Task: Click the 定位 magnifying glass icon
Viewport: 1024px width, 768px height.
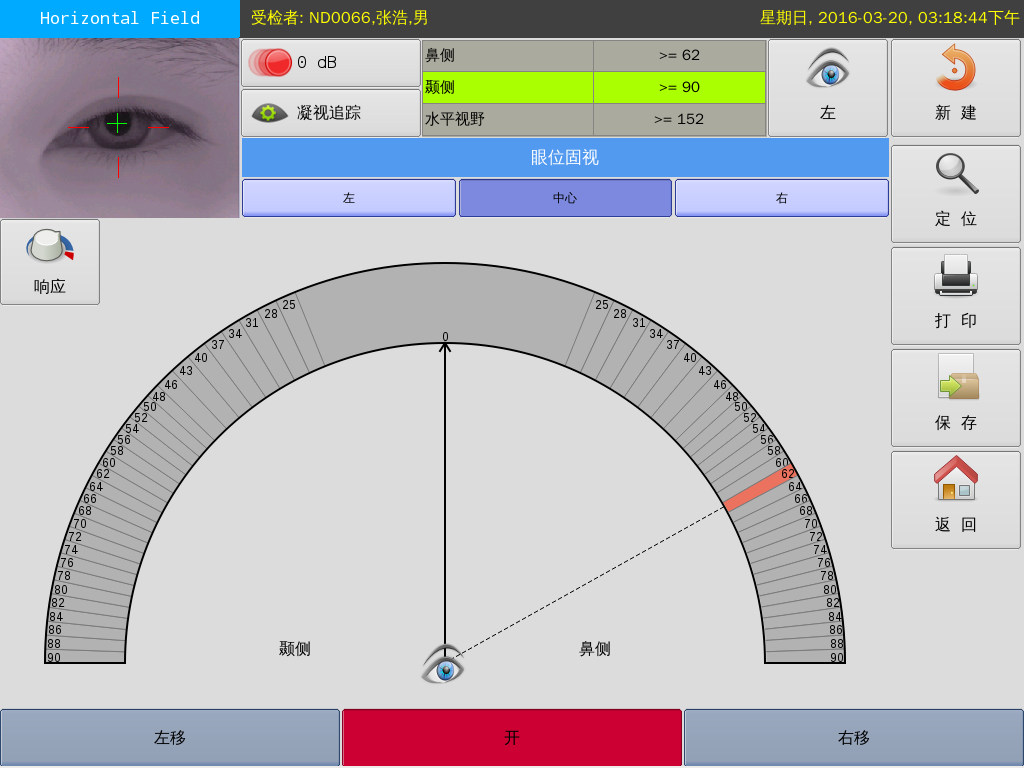Action: pyautogui.click(x=955, y=175)
